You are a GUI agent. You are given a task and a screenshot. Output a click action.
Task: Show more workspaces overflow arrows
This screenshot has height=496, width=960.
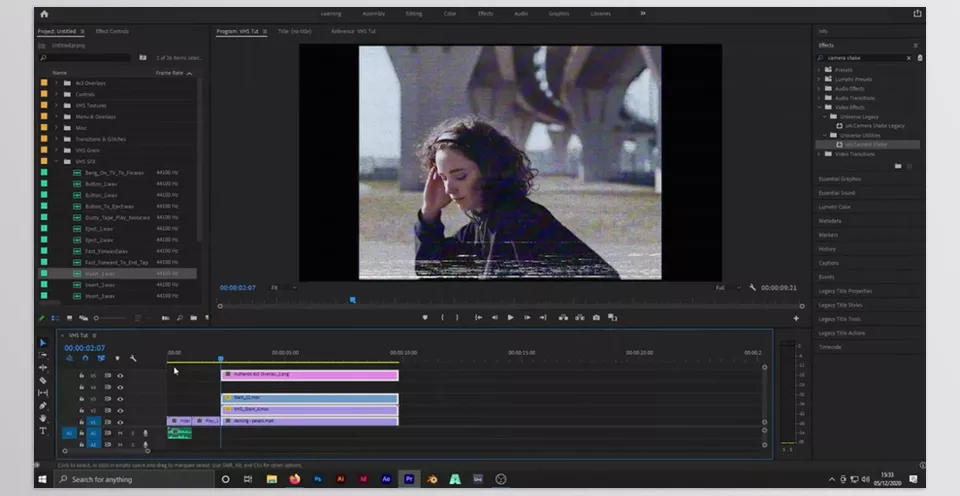point(643,13)
